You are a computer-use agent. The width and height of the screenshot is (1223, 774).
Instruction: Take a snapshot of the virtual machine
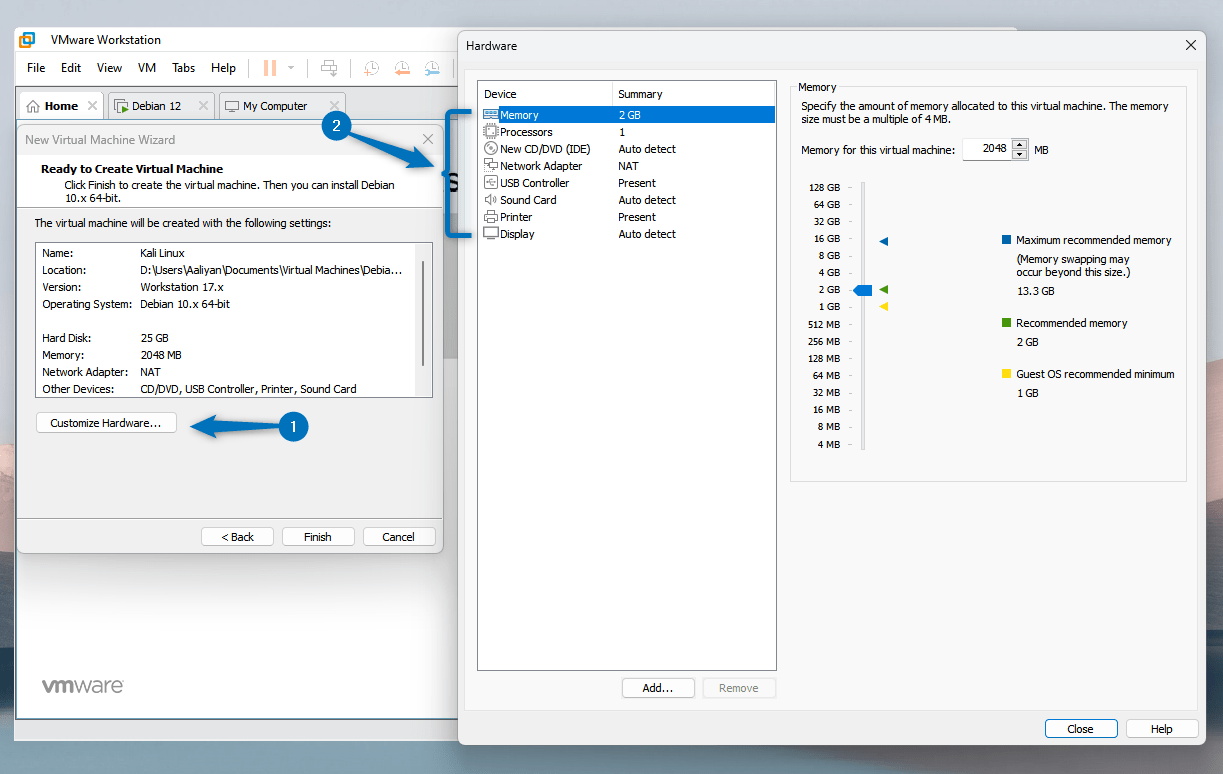click(x=371, y=67)
